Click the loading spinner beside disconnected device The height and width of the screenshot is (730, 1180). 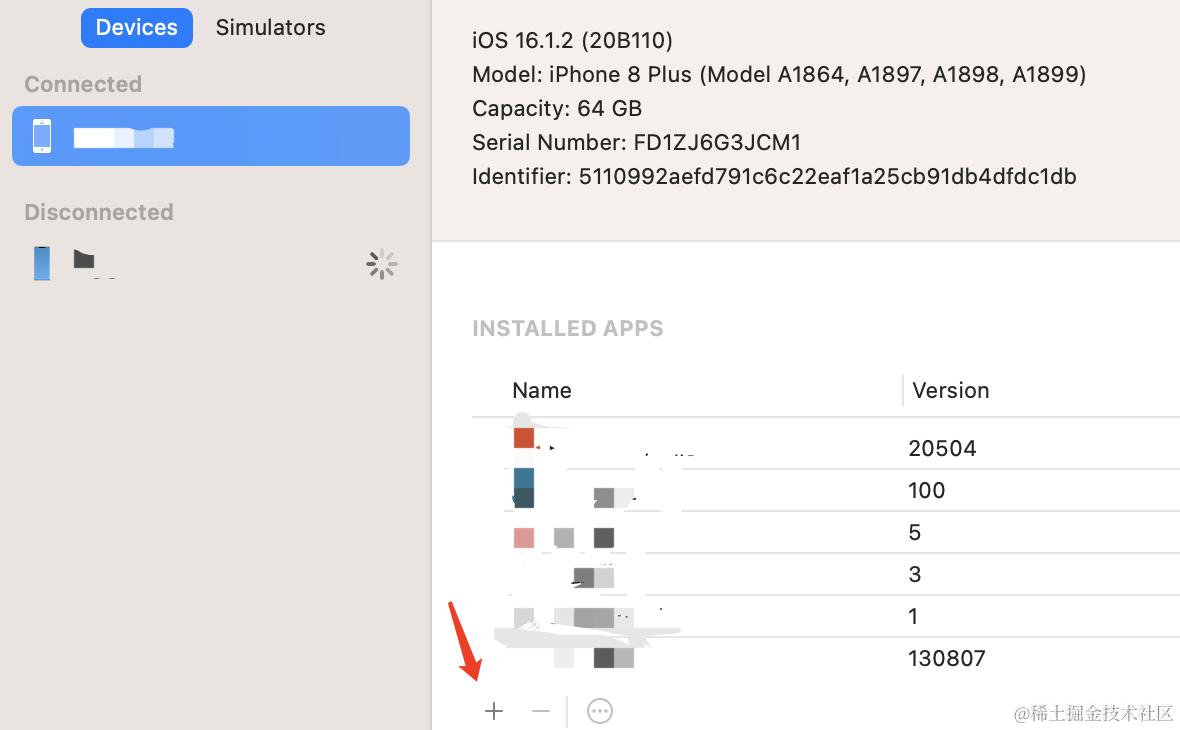point(381,264)
